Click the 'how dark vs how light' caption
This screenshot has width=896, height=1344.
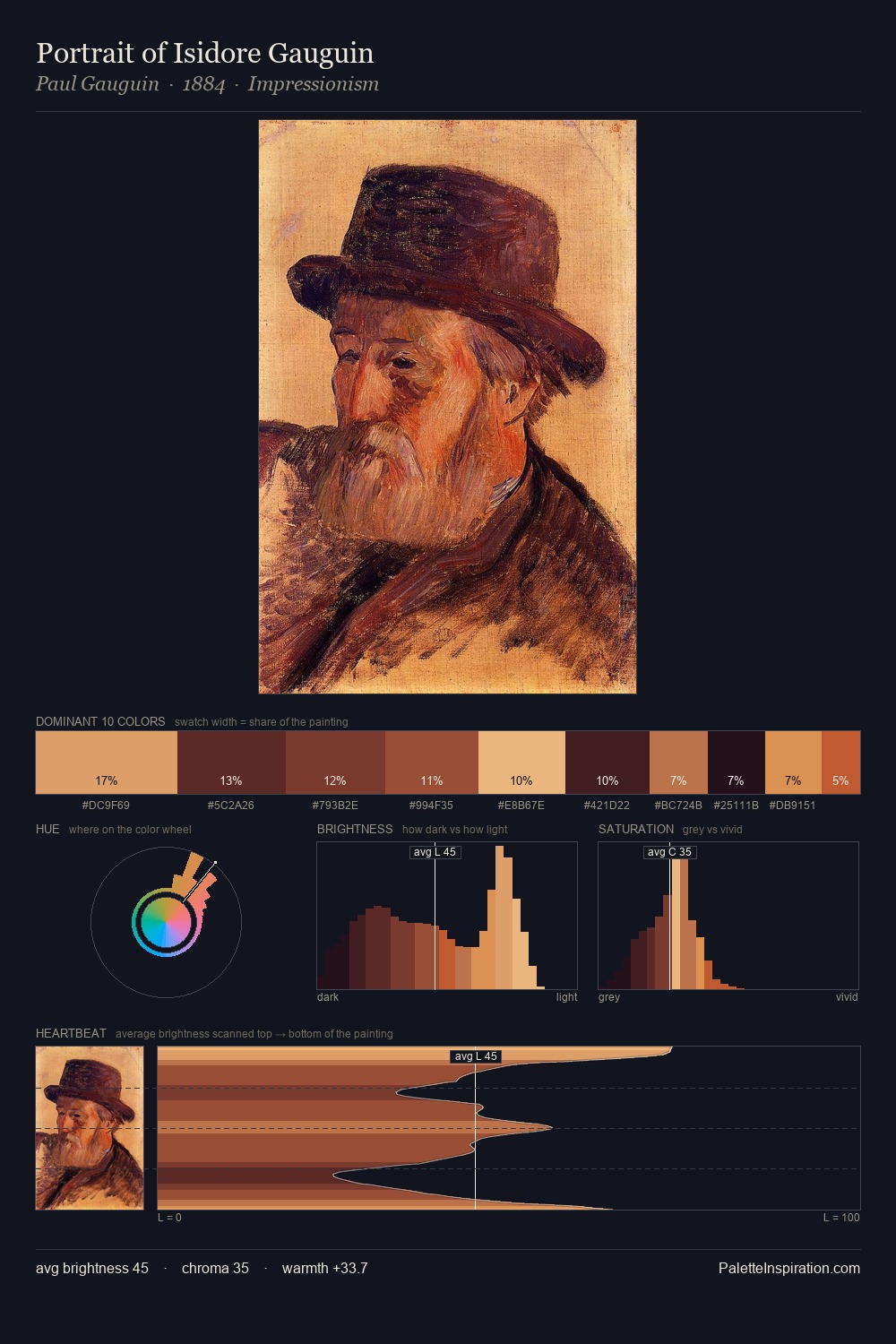click(454, 830)
